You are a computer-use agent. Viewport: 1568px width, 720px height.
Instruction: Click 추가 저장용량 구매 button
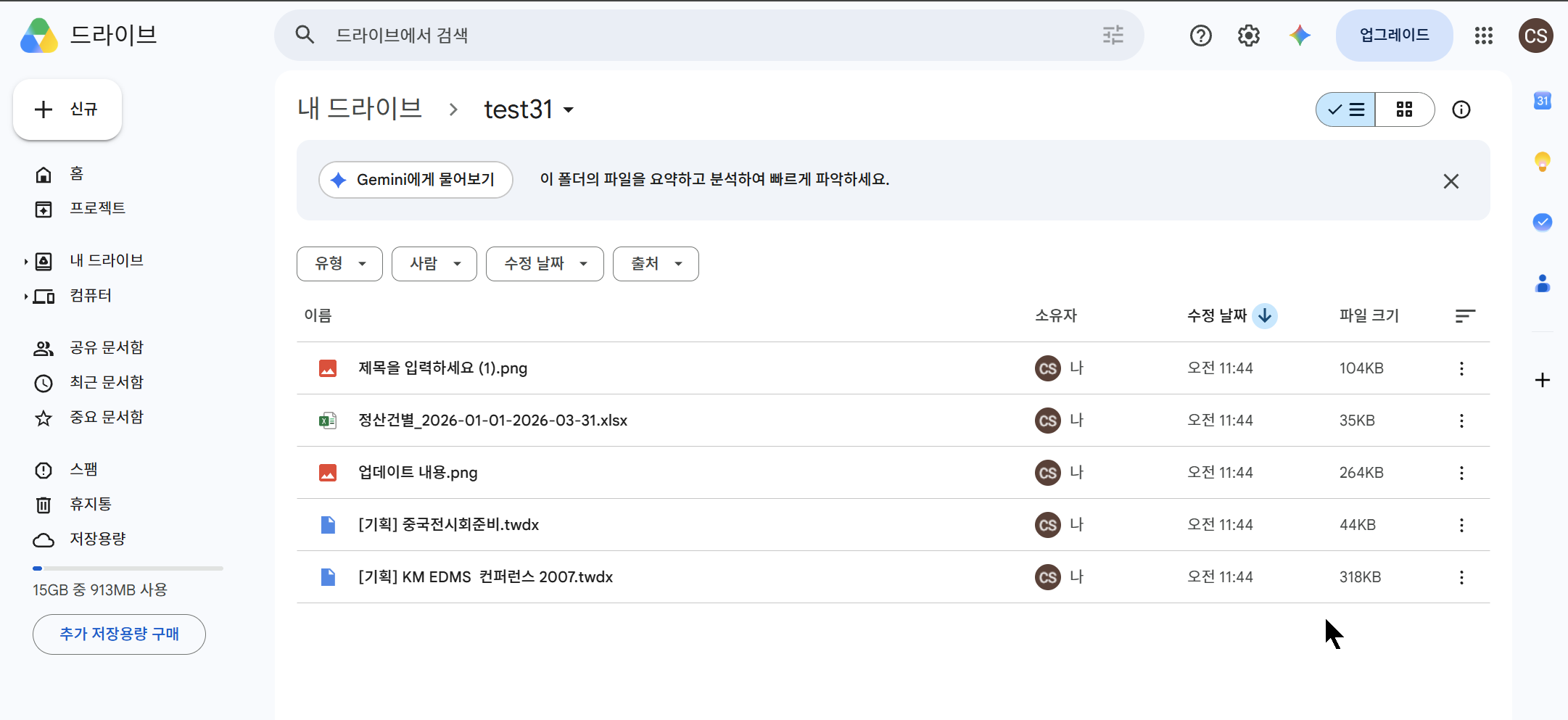[x=119, y=634]
